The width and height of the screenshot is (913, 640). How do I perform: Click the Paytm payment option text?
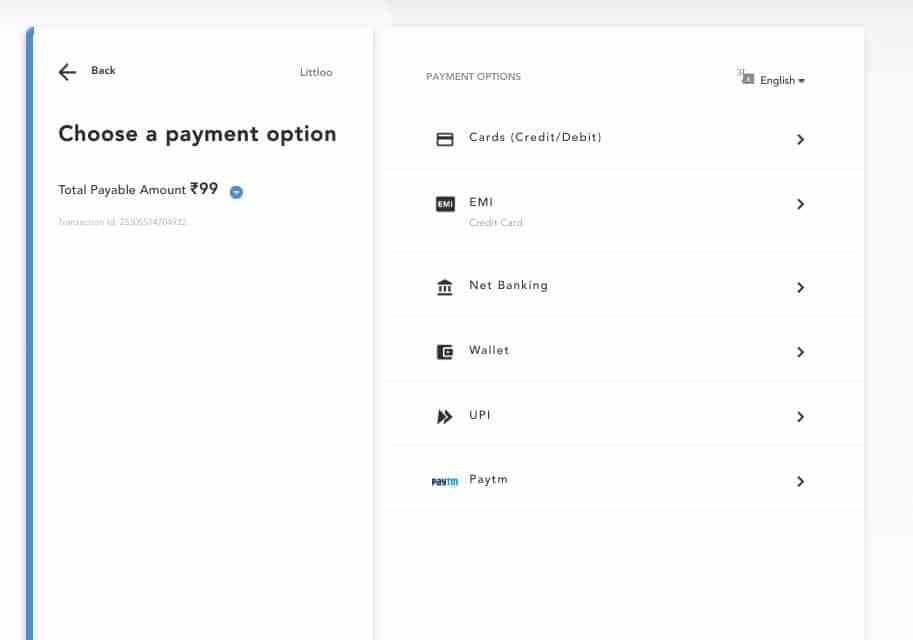coord(488,479)
